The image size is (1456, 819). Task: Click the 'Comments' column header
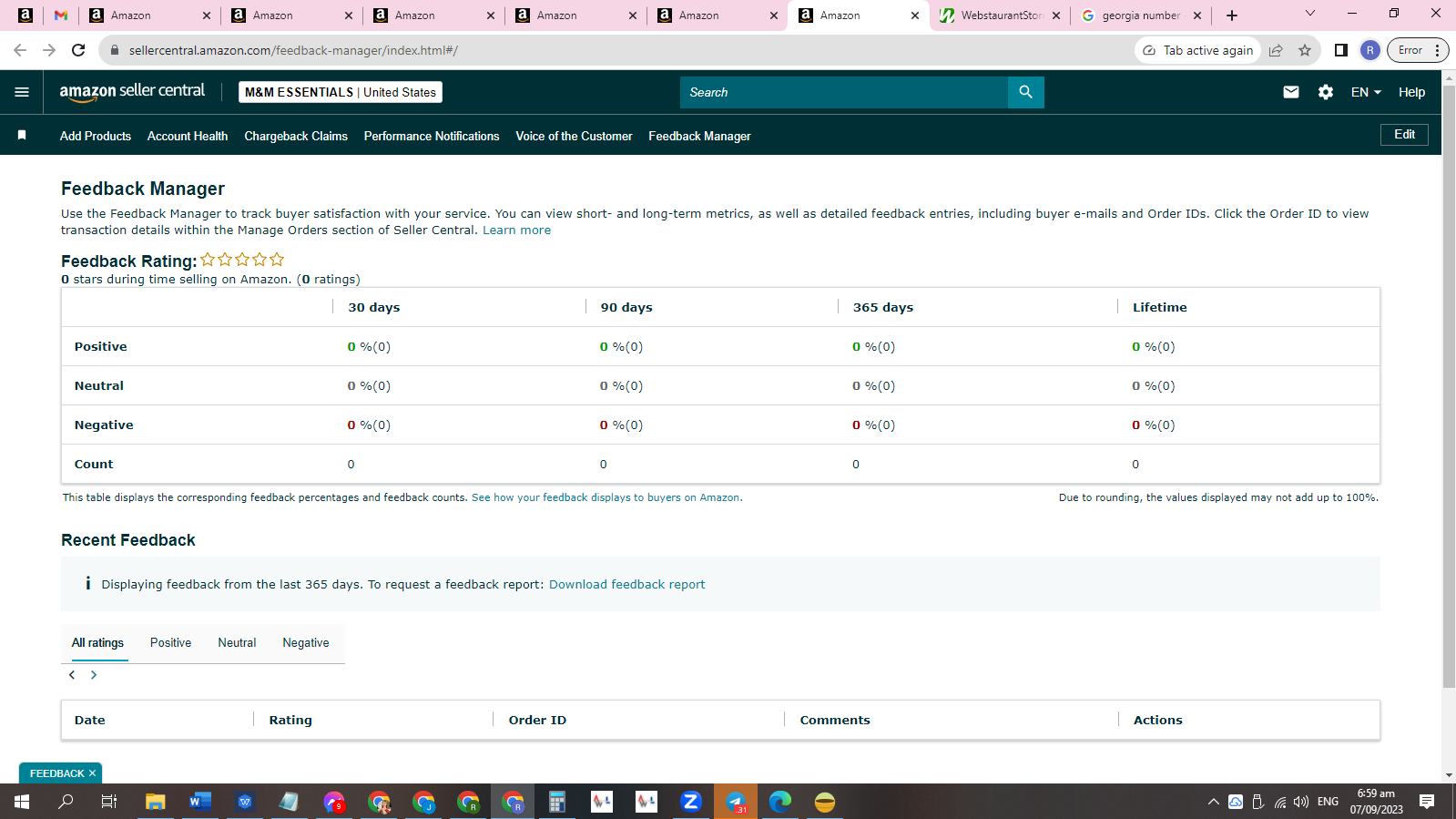click(835, 720)
